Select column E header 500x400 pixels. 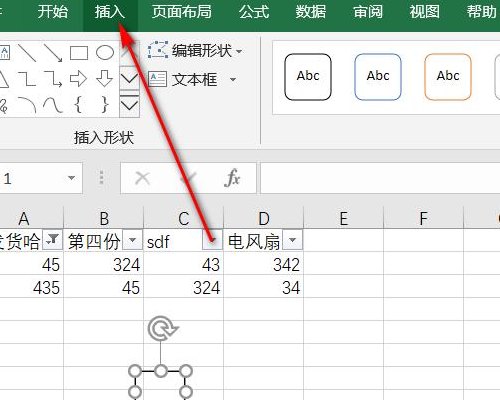(344, 218)
